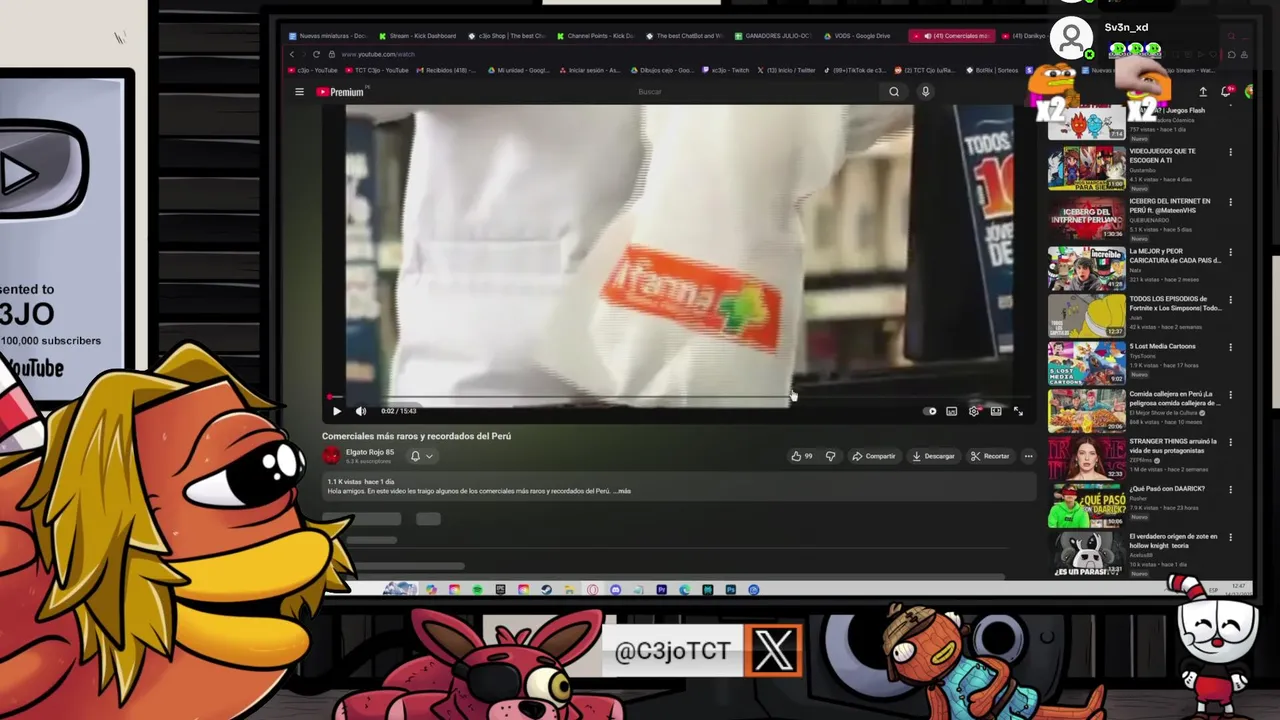
Task: Open Discord from the Windows taskbar
Action: click(x=616, y=590)
